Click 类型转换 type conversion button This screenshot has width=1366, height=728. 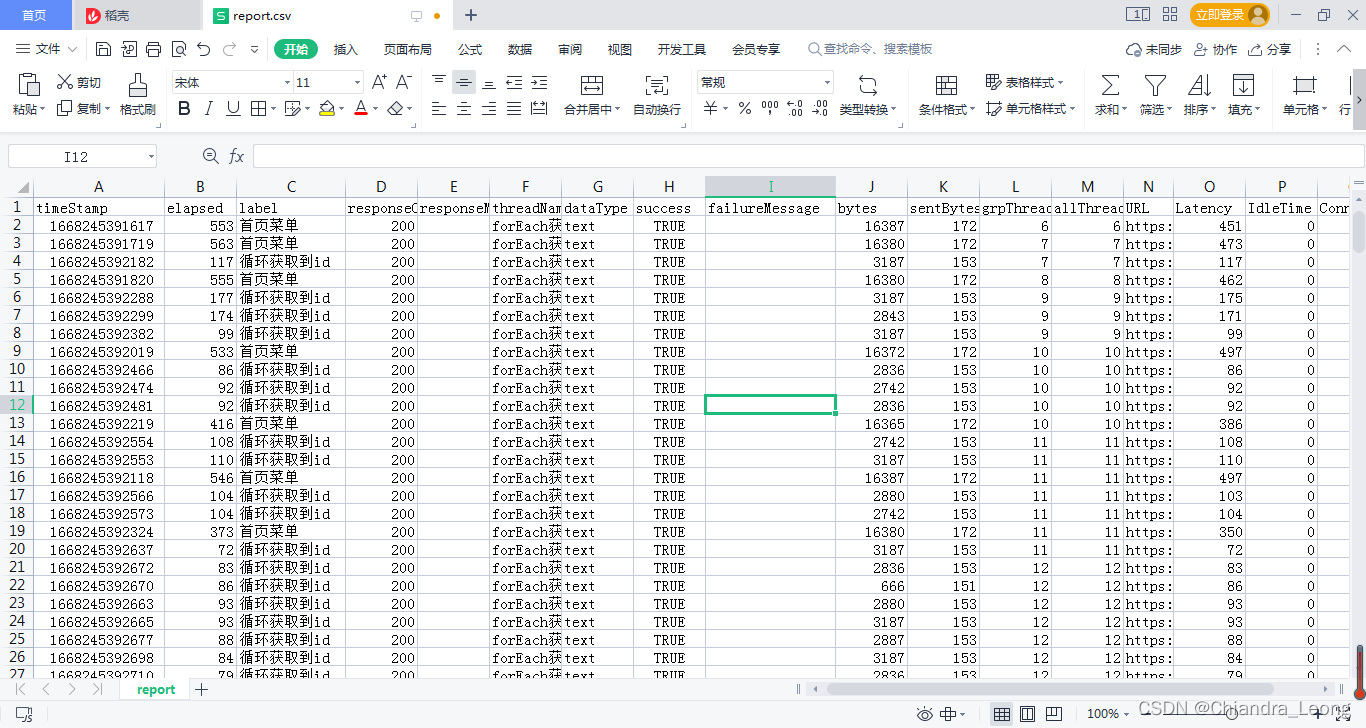pyautogui.click(x=867, y=95)
